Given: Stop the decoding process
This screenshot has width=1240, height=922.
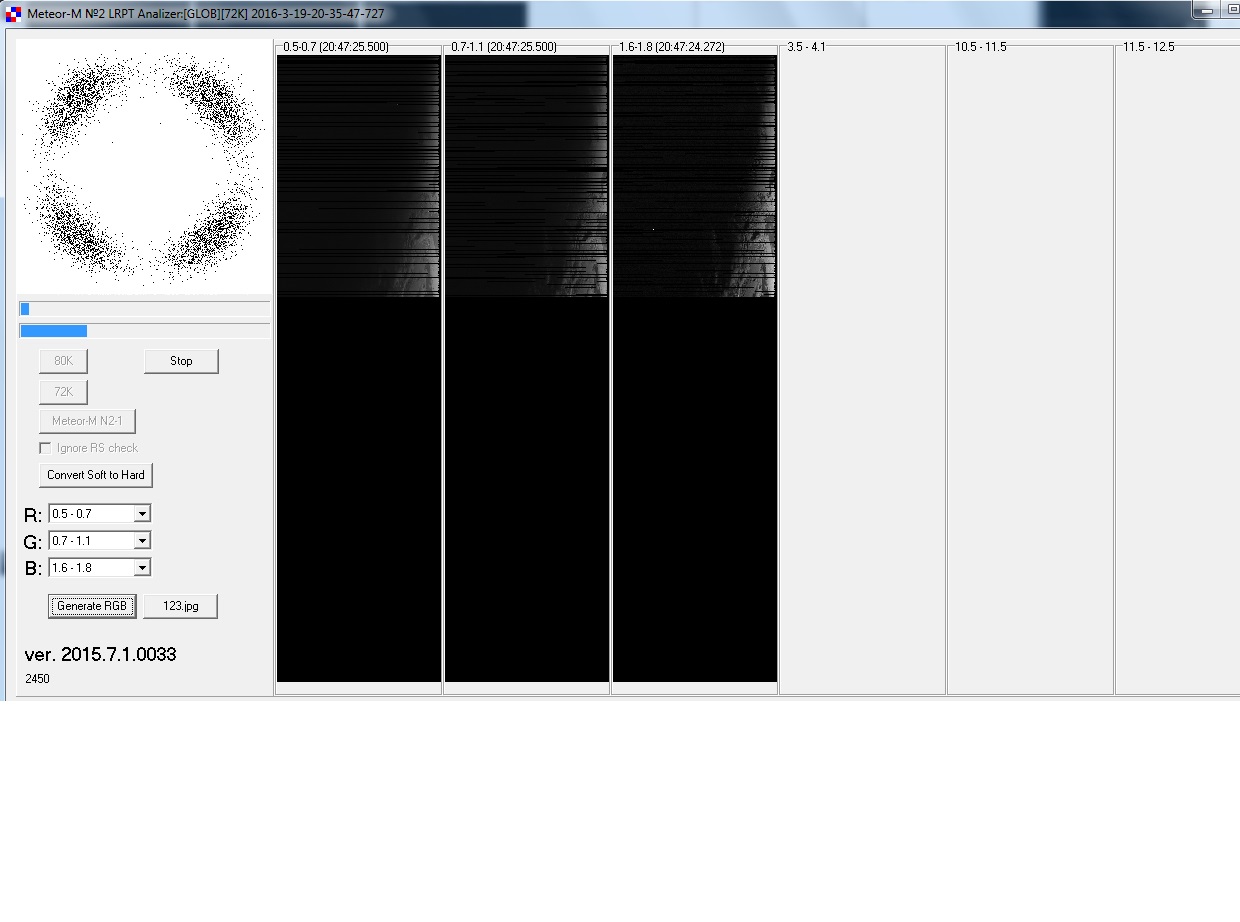Looking at the screenshot, I should click(x=181, y=361).
